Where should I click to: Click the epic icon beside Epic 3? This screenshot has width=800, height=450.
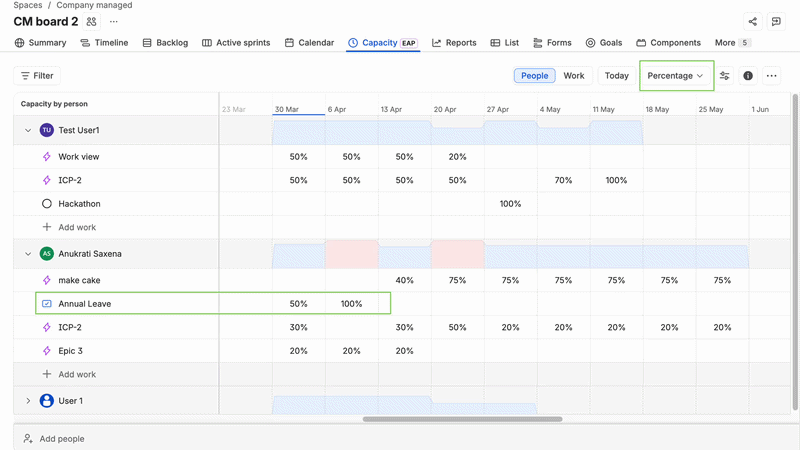pos(46,351)
